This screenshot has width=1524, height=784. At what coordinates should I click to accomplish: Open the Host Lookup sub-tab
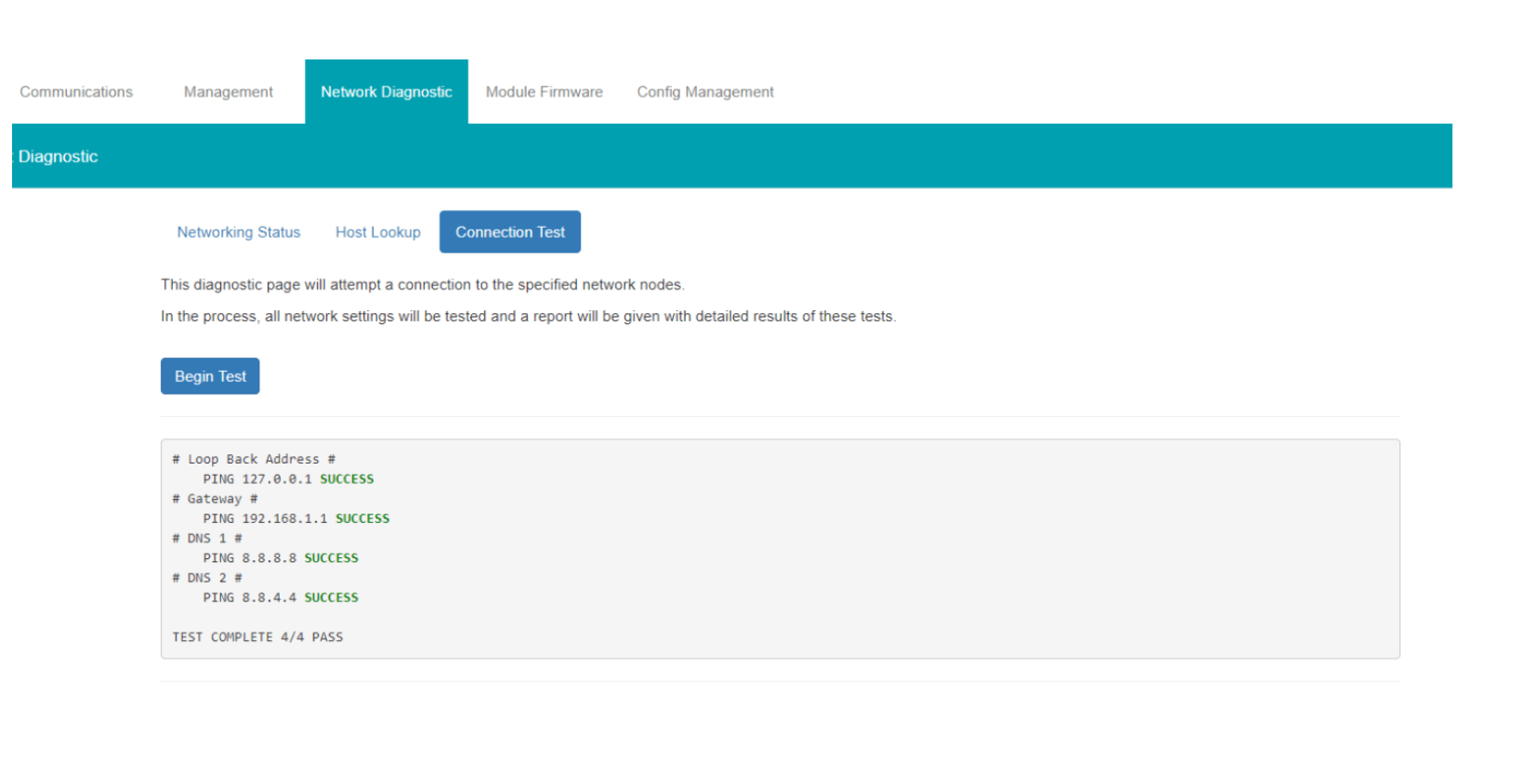point(377,232)
